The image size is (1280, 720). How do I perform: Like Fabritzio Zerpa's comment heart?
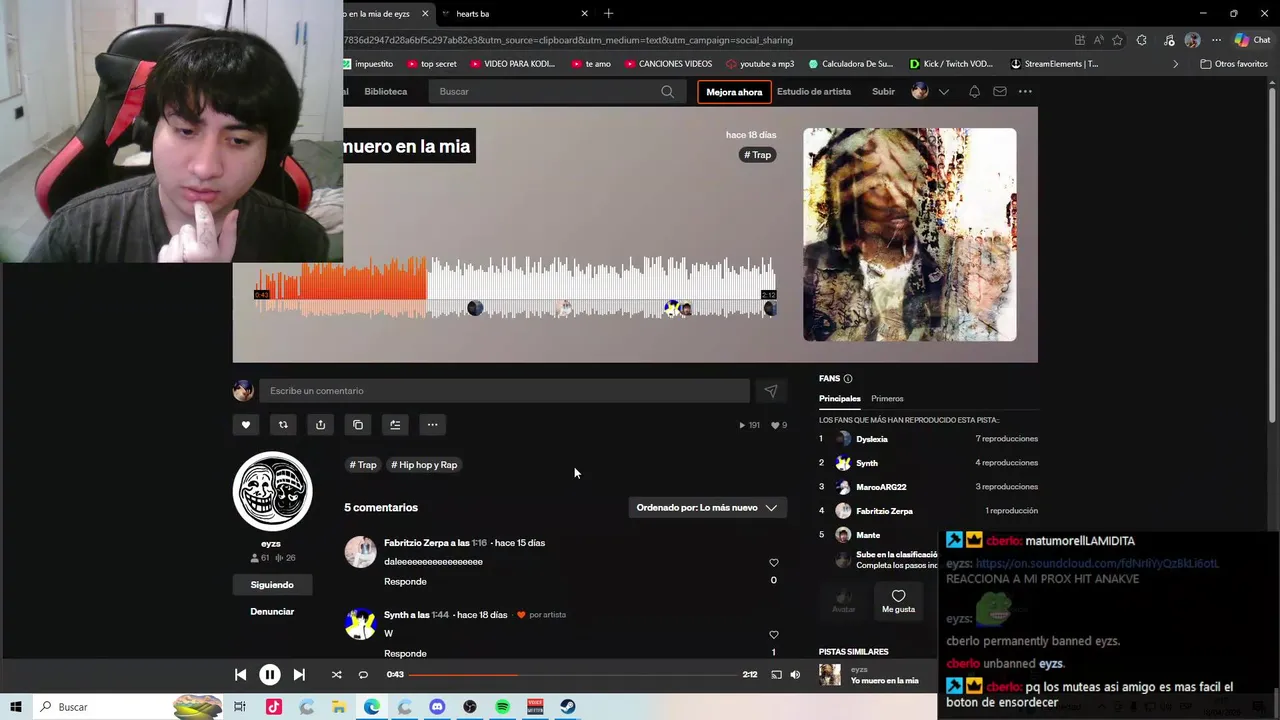[x=773, y=563]
